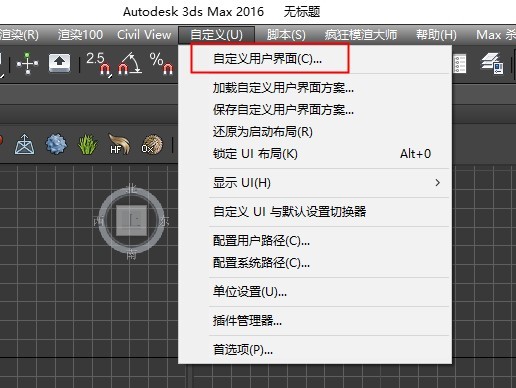Toggle the percent snap icon
This screenshot has height=388, width=516.
[x=162, y=63]
